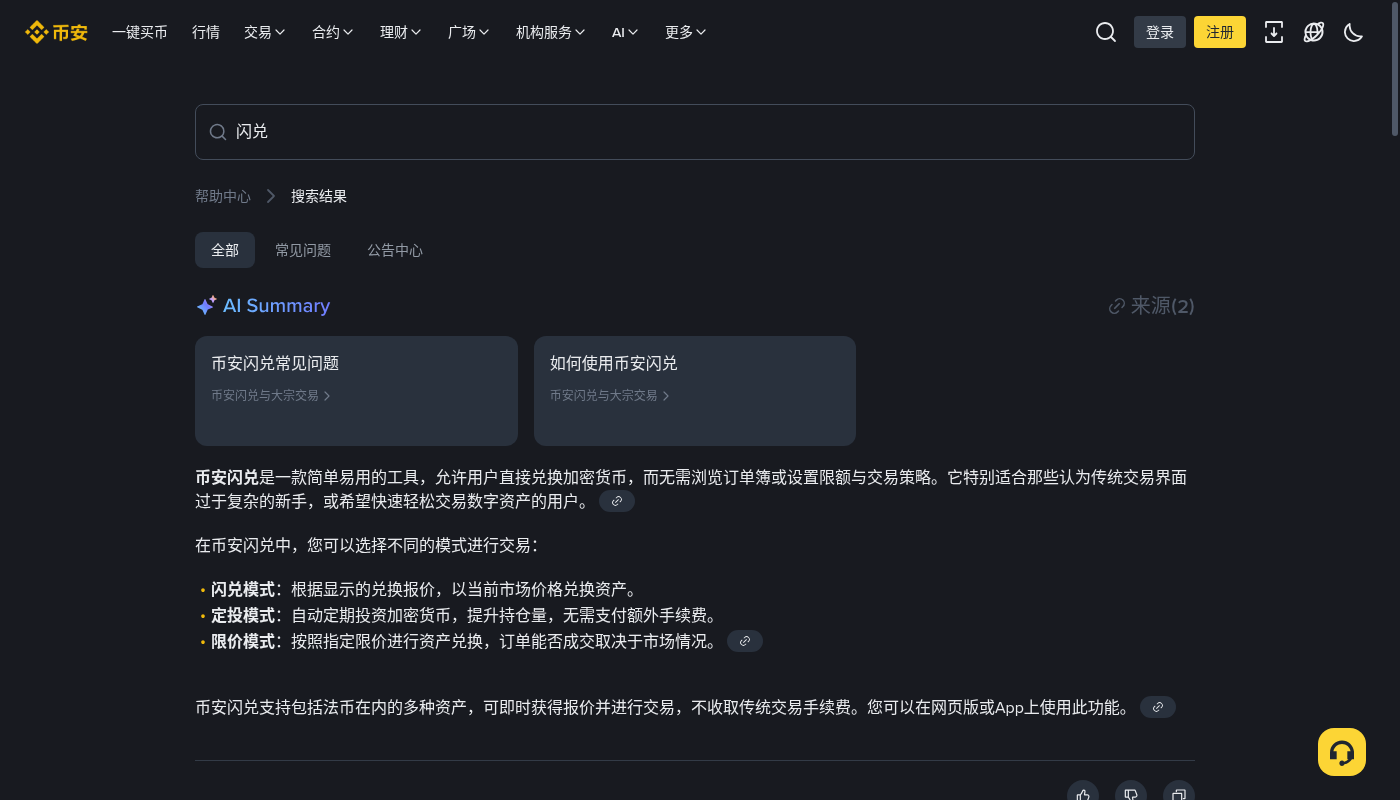Open the customer support headset chat
The image size is (1400, 800).
tap(1342, 752)
